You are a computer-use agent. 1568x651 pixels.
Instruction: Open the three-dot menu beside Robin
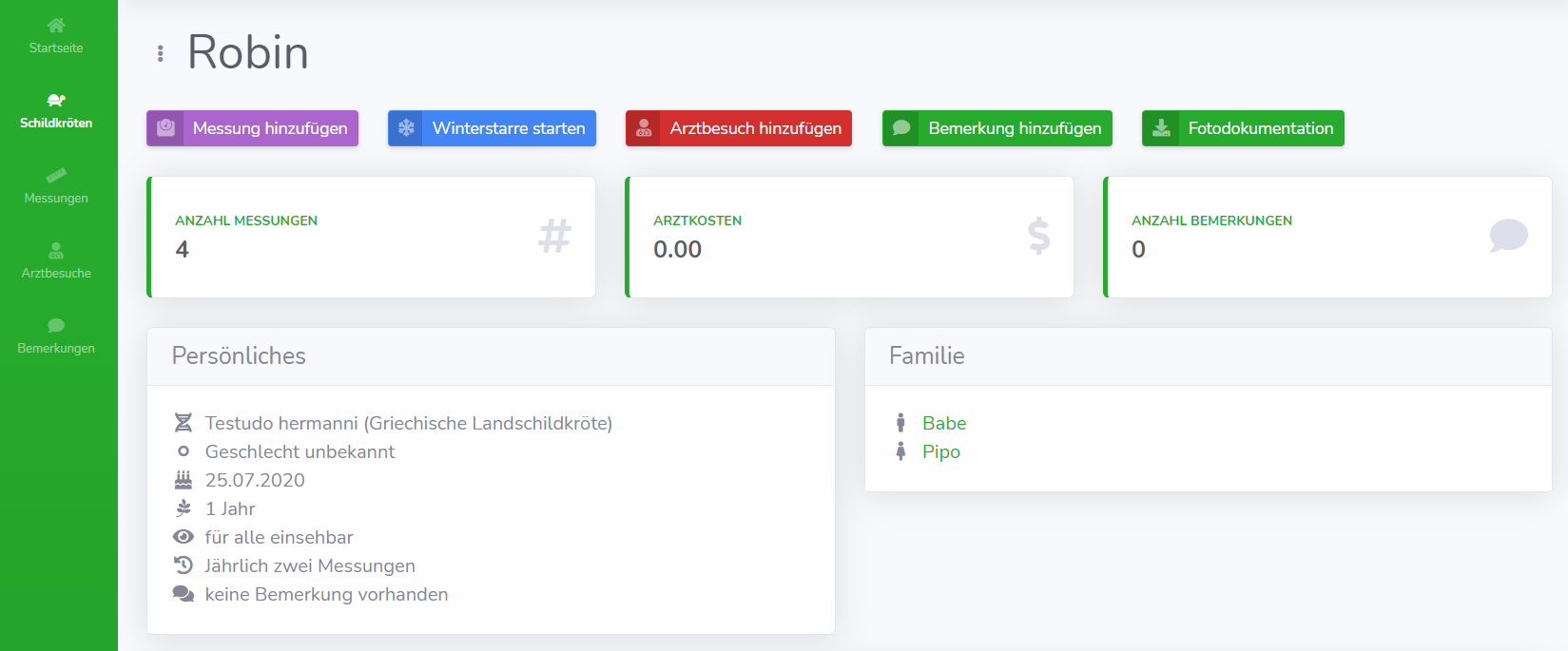pos(160,54)
